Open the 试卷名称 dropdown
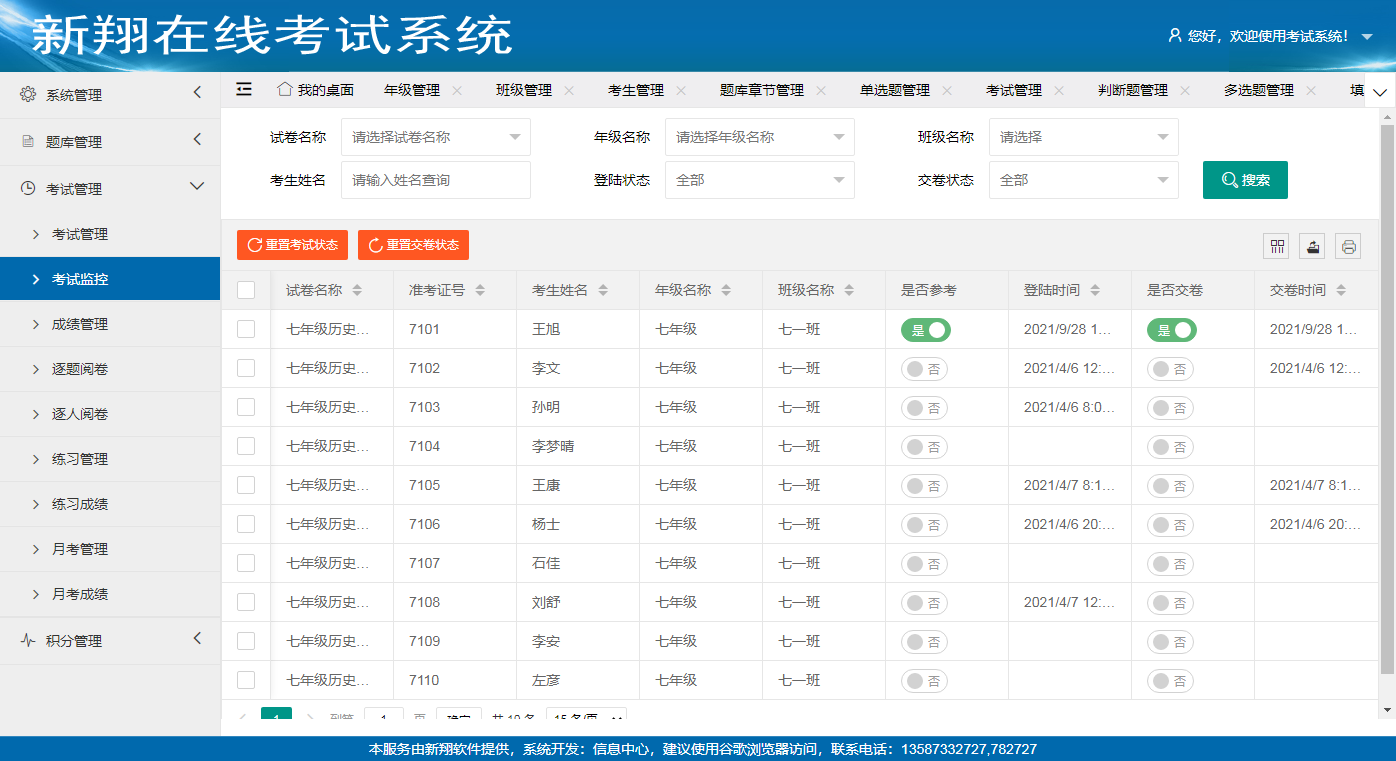The height and width of the screenshot is (761, 1396). pos(436,137)
